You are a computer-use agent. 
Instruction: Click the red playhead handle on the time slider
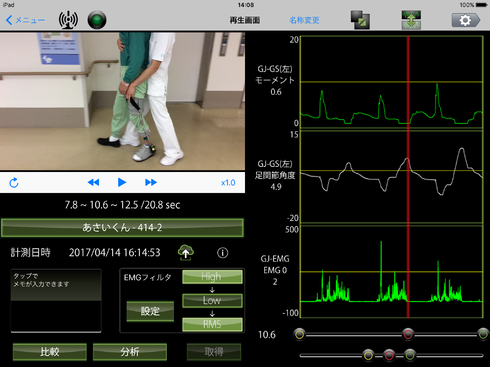pos(408,334)
